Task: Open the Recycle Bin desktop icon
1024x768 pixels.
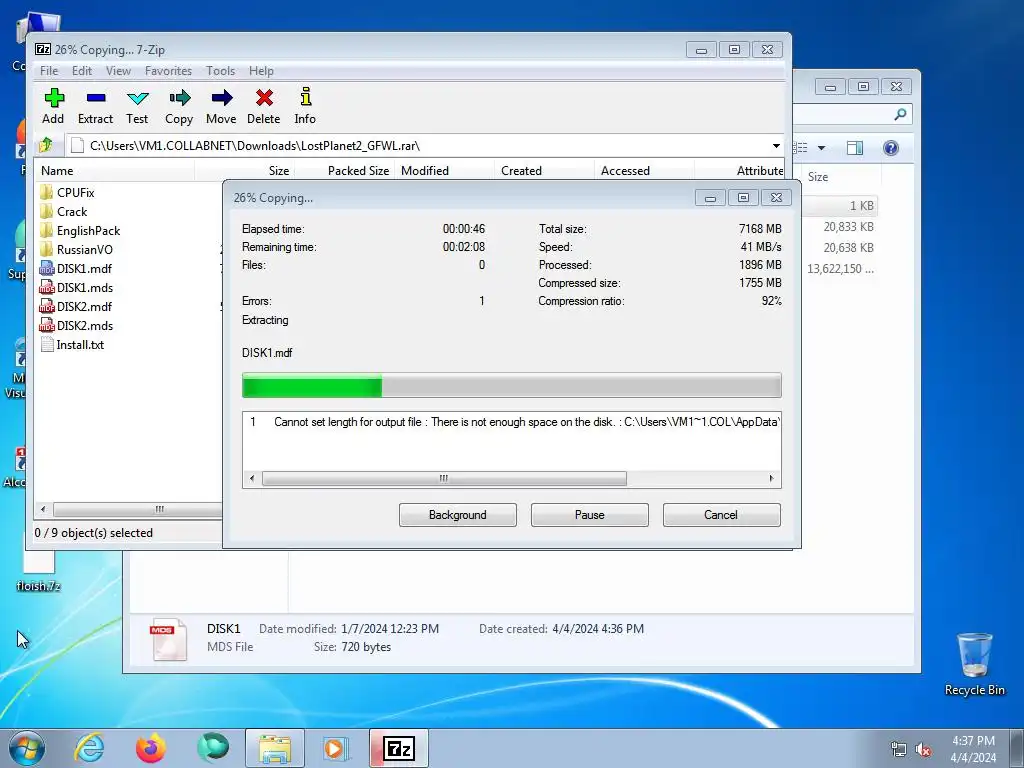Action: 974,664
